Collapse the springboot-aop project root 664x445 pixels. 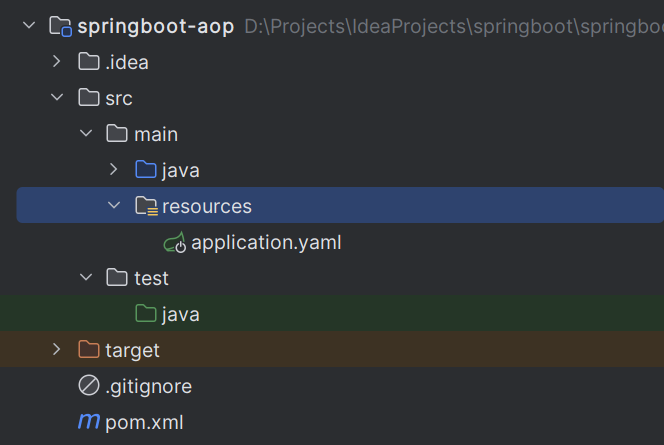29,25
